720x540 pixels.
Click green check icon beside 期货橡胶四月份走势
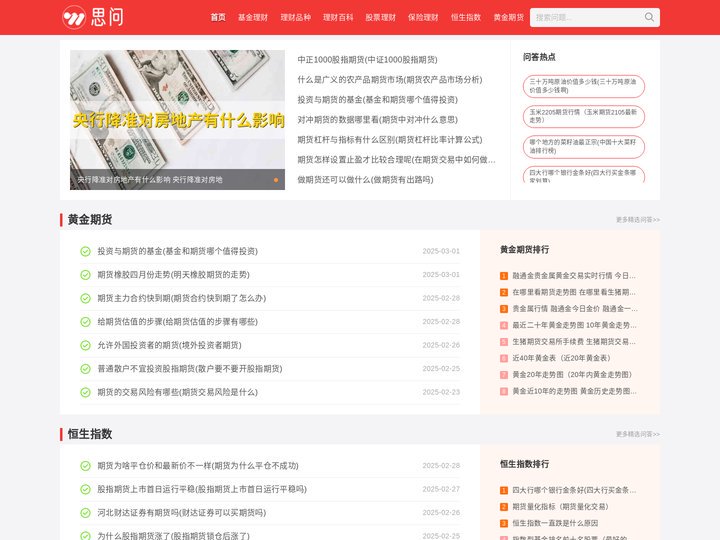click(x=85, y=275)
